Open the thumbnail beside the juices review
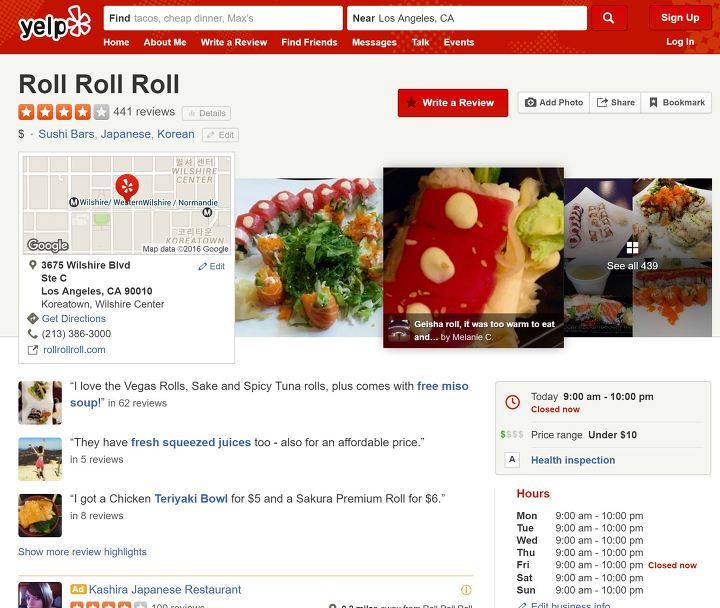The image size is (720, 608). [40, 459]
